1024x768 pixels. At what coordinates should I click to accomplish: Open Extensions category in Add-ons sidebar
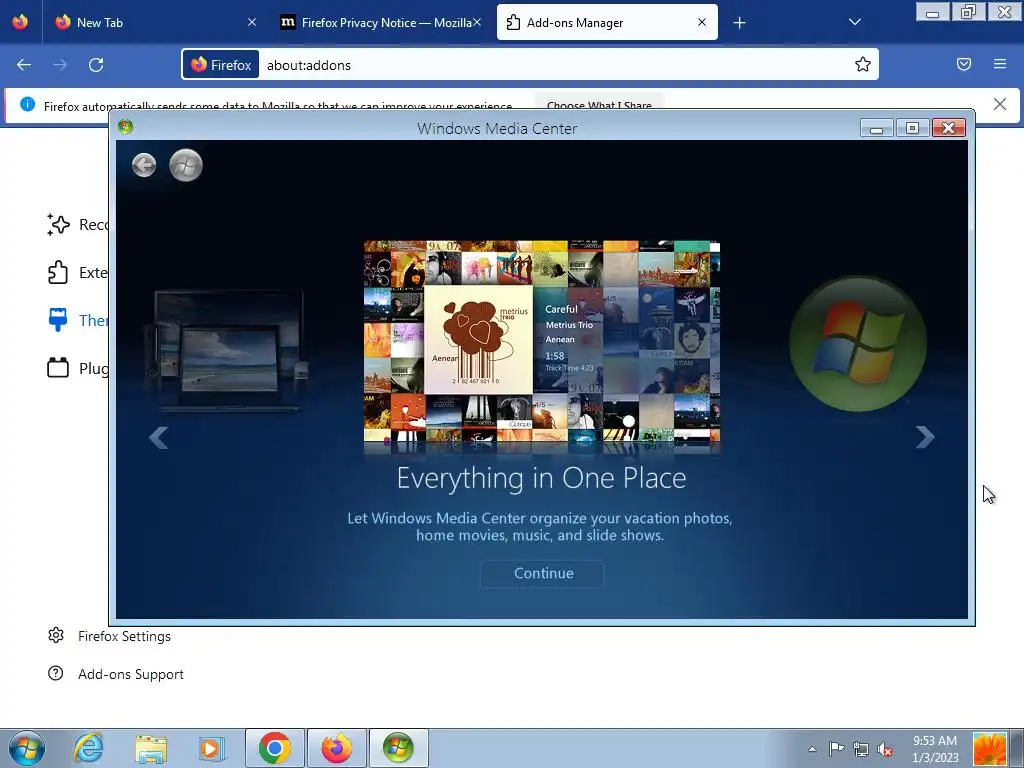[x=77, y=272]
